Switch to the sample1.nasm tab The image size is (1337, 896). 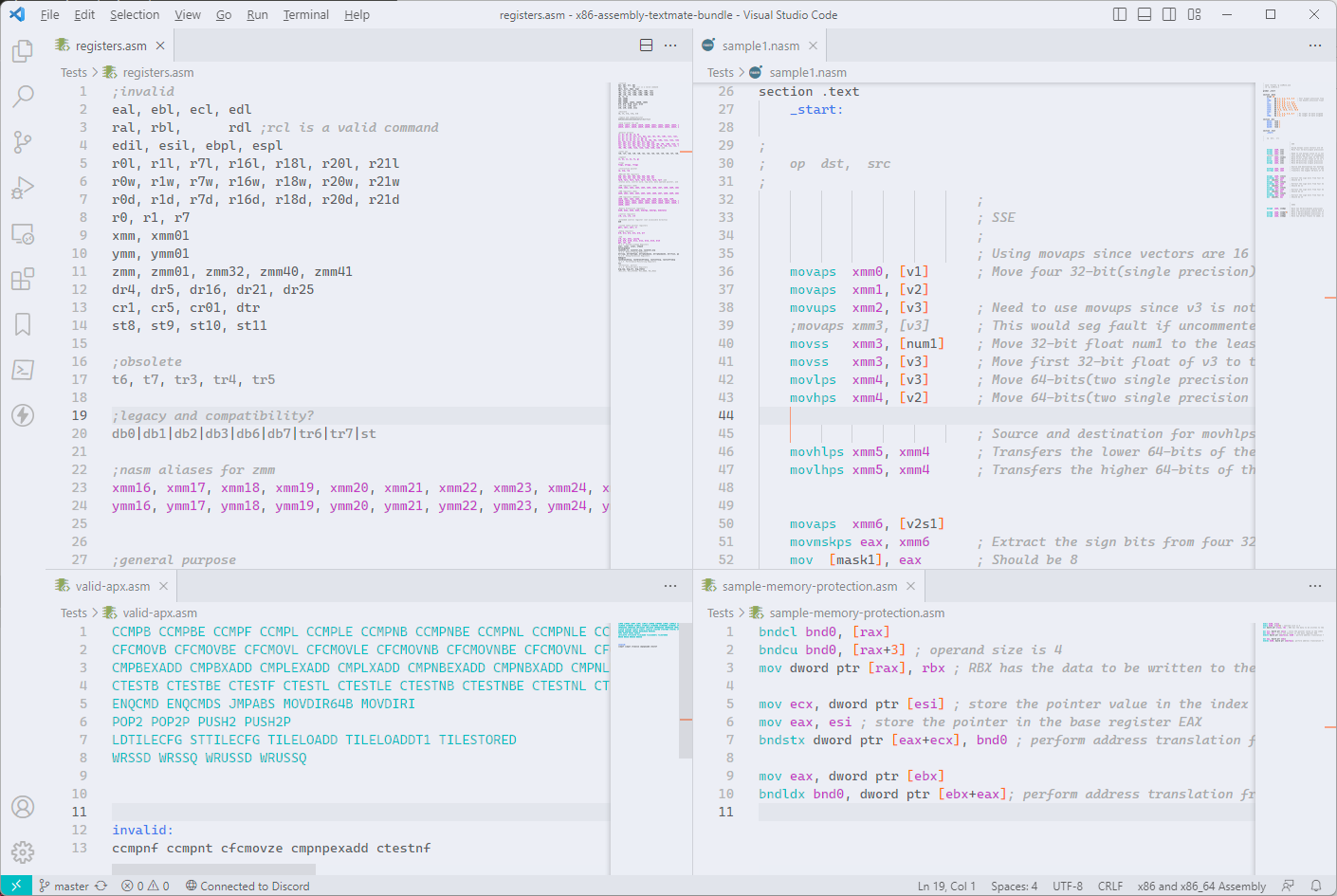pyautogui.click(x=760, y=46)
